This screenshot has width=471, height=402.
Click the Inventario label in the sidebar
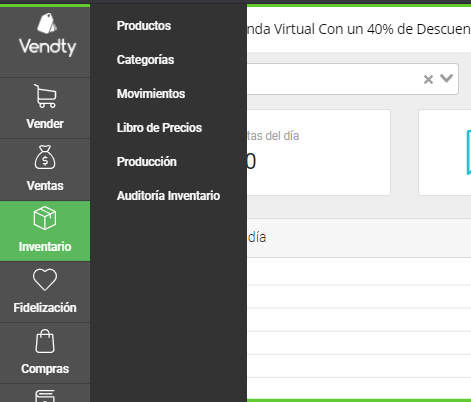45,247
